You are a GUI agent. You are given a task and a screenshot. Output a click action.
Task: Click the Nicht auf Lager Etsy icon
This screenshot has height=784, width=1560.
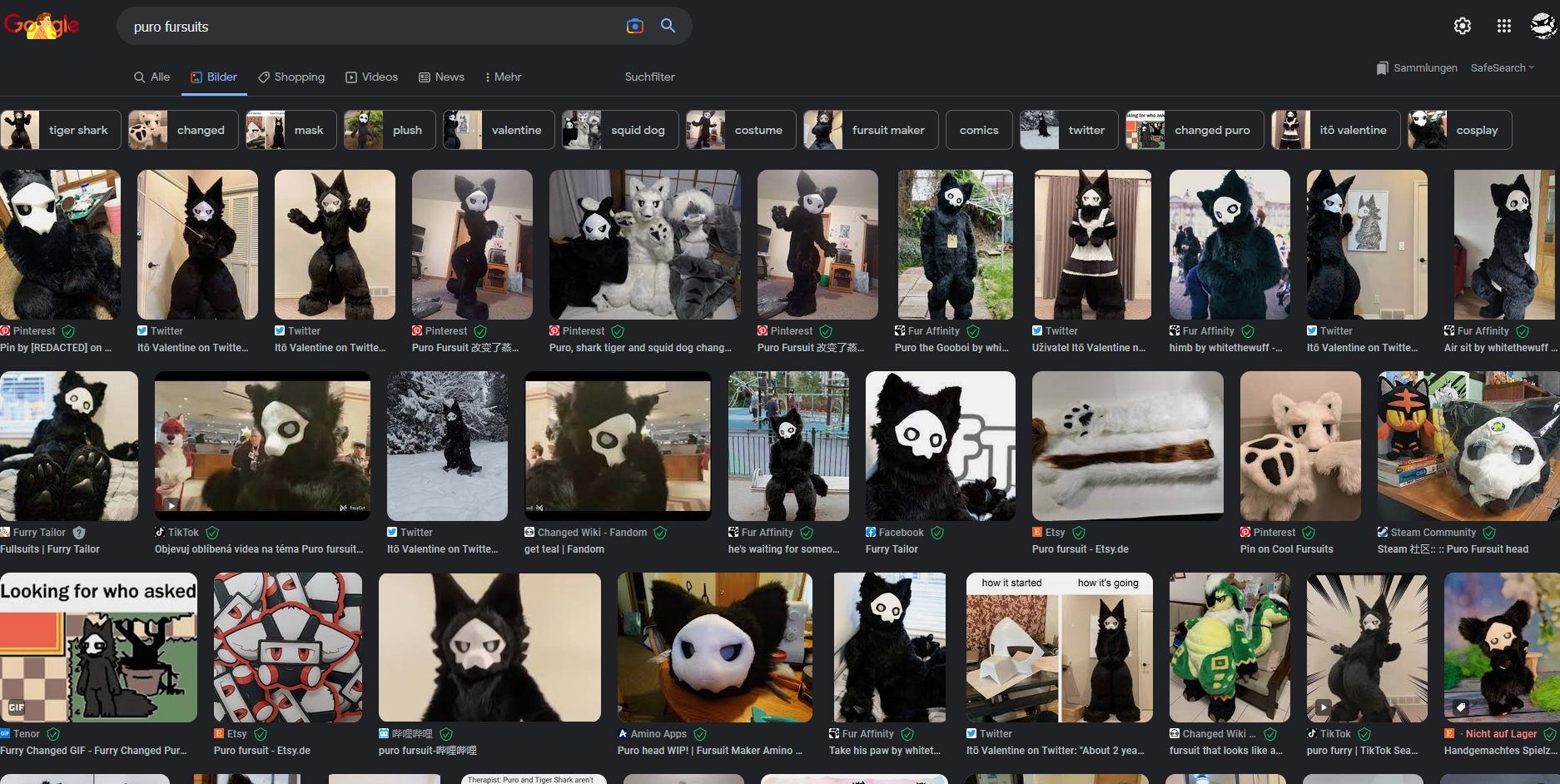coord(1449,734)
